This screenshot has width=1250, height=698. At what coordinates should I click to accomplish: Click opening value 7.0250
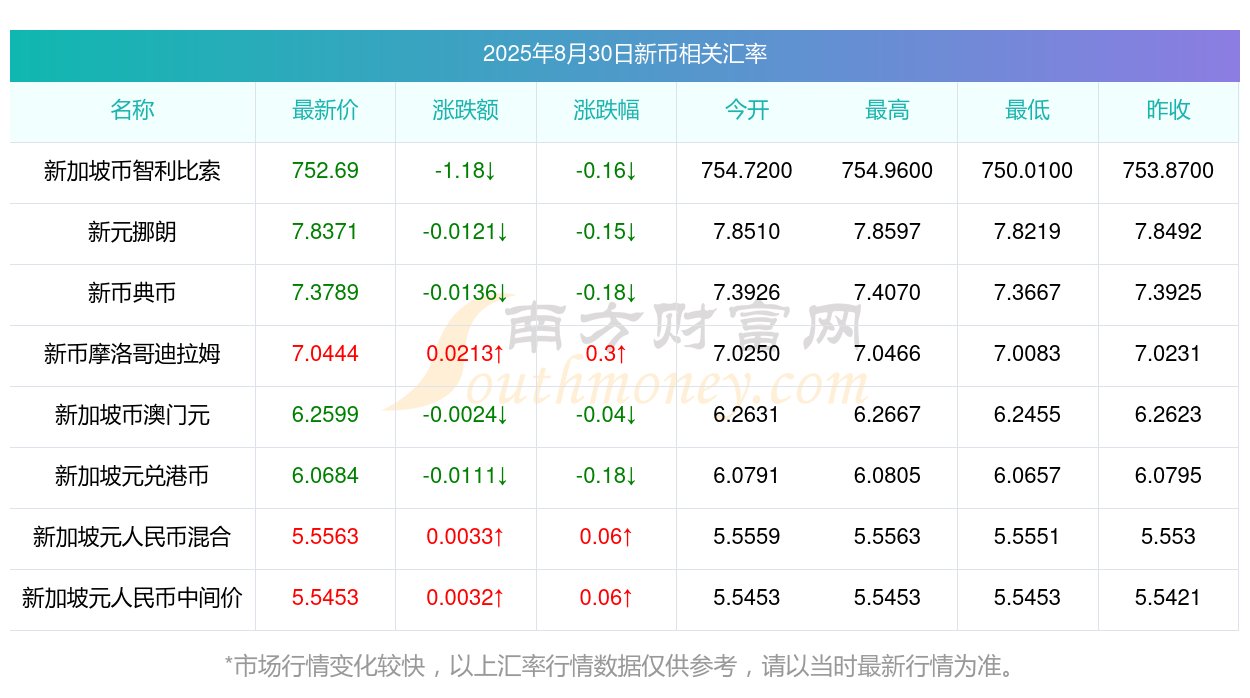pyautogui.click(x=747, y=354)
